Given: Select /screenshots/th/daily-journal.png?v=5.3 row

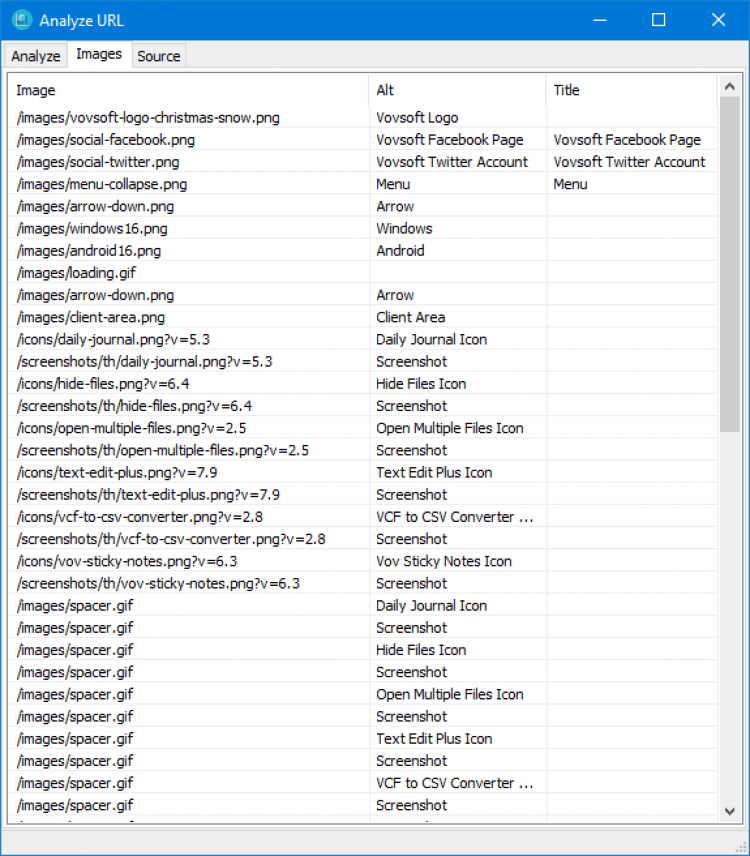Looking at the screenshot, I should 363,361.
